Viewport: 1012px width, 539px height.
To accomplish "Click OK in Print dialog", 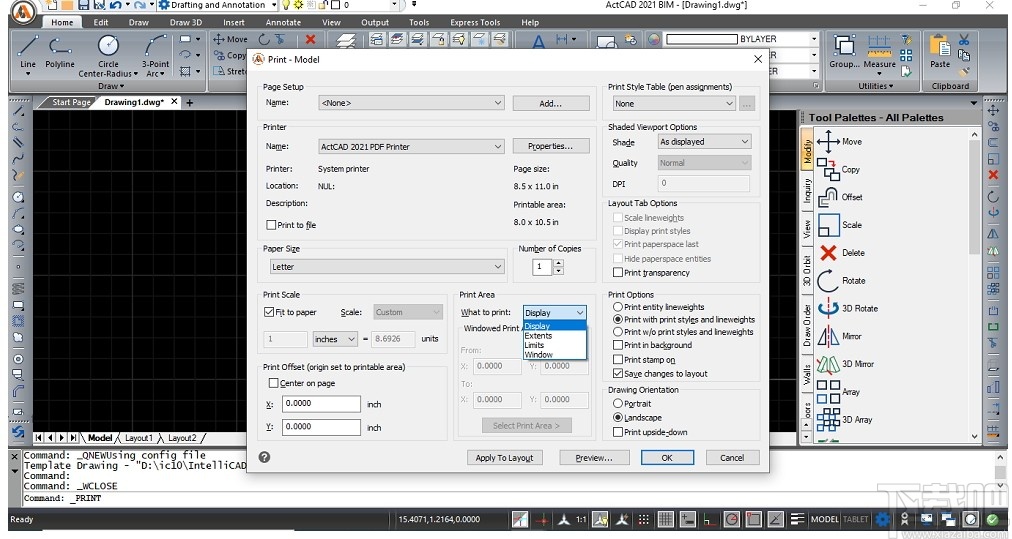I will point(667,458).
